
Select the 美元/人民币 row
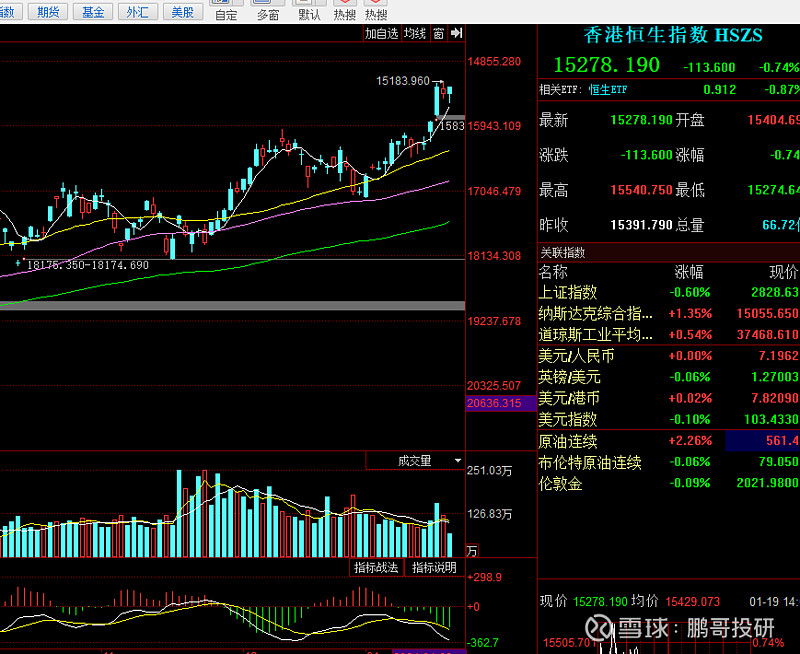pyautogui.click(x=668, y=356)
